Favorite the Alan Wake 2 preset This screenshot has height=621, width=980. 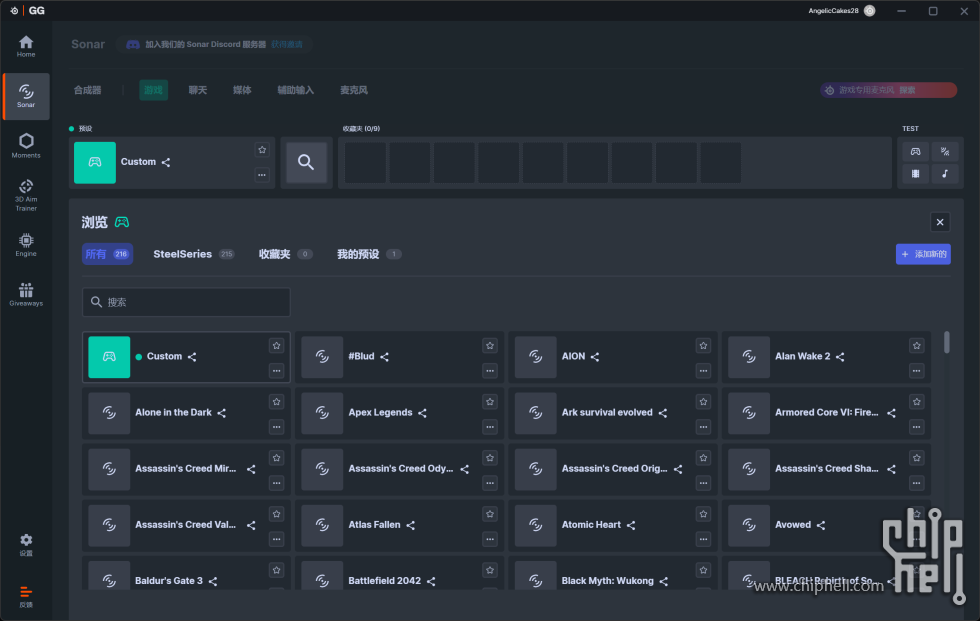click(916, 345)
